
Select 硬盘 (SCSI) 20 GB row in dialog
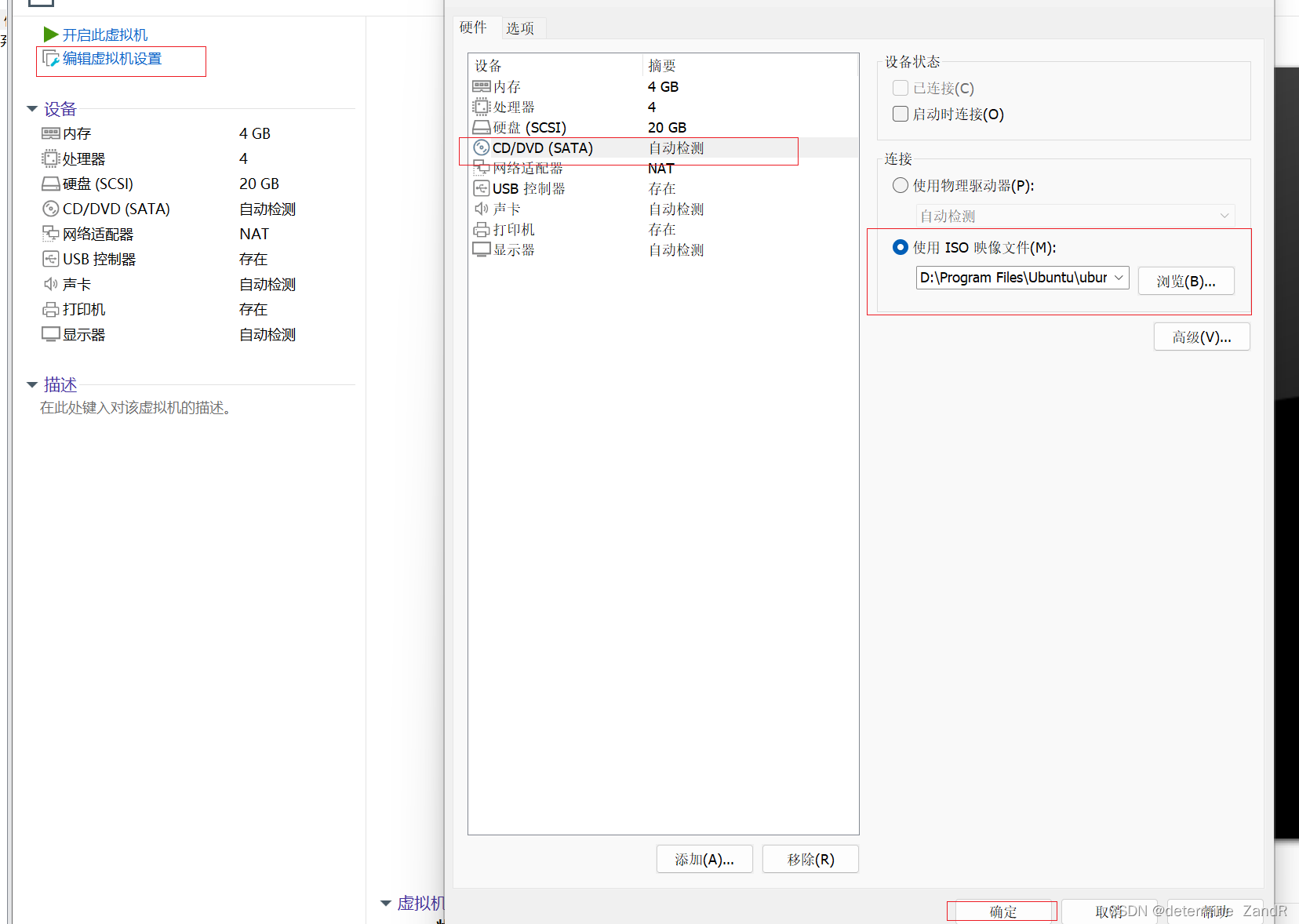664,127
